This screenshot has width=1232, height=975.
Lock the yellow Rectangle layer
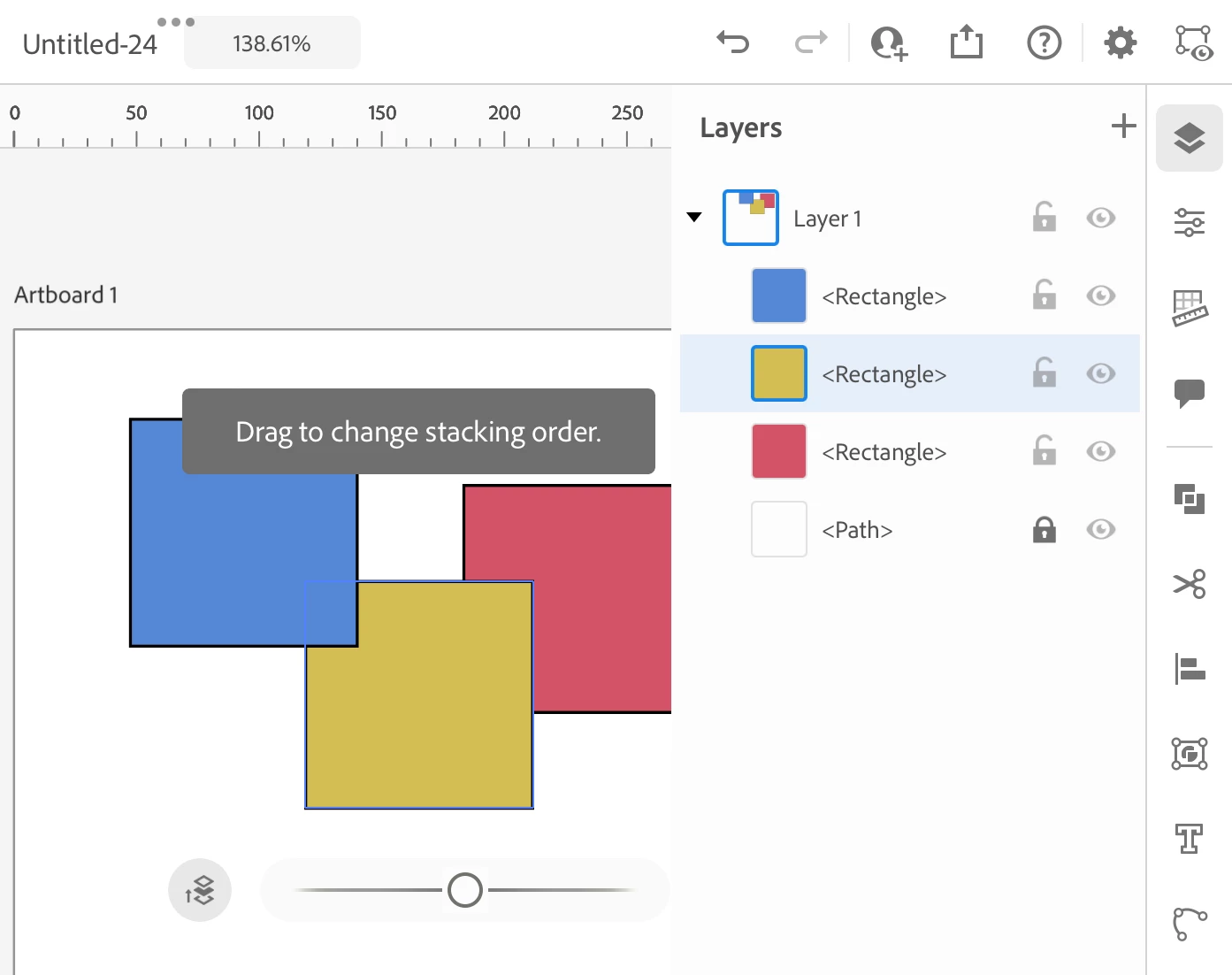click(x=1045, y=372)
